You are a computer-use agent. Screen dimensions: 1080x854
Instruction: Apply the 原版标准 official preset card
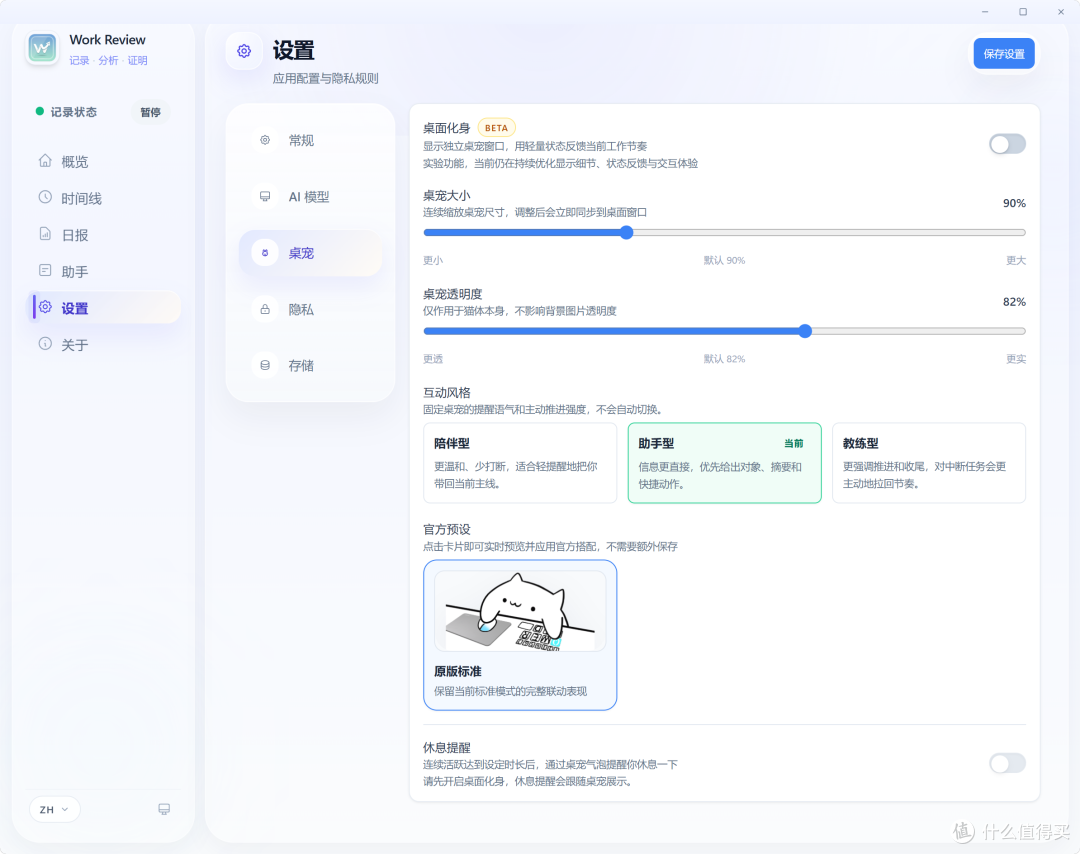[520, 635]
